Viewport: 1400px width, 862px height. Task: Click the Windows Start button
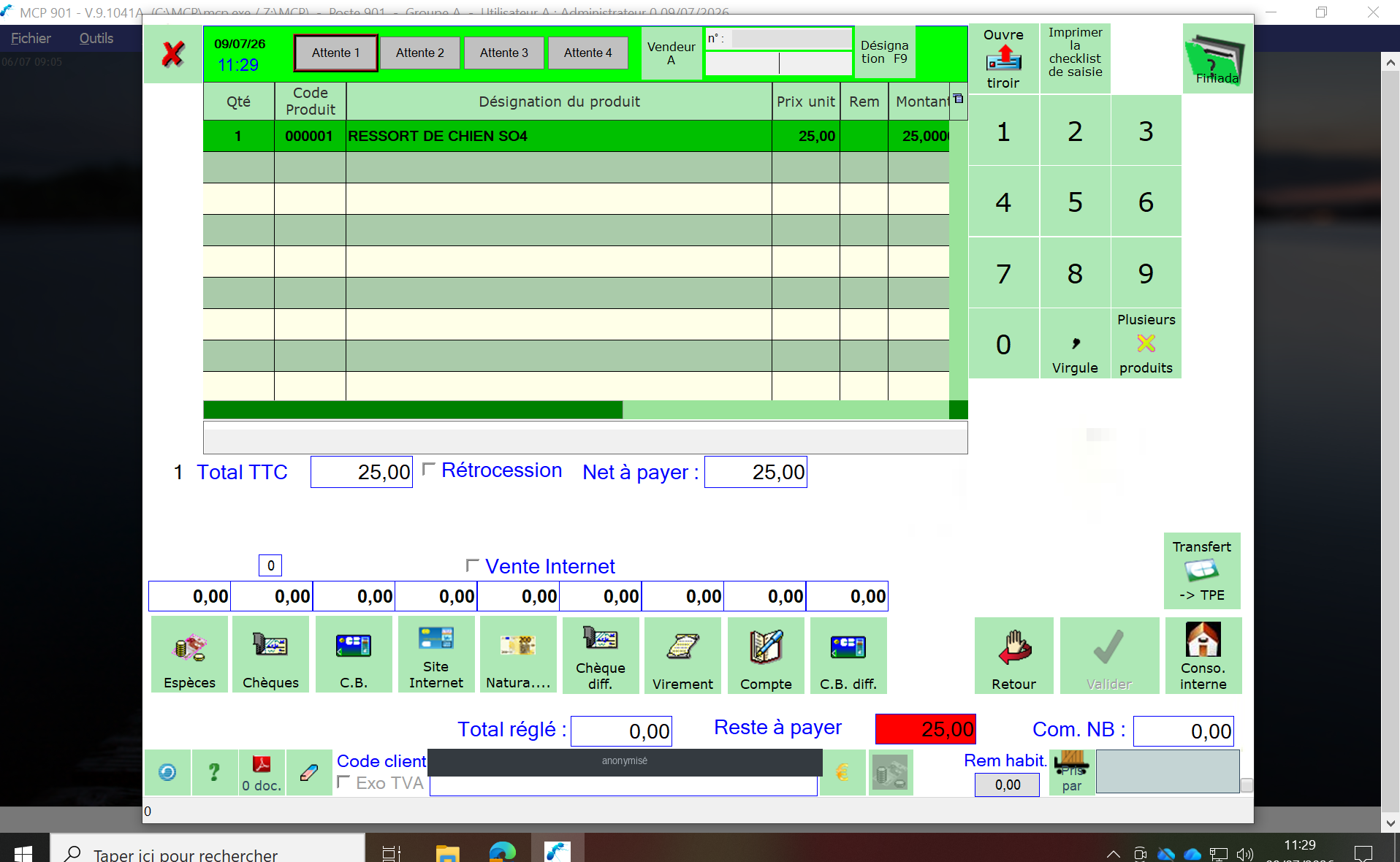[23, 852]
